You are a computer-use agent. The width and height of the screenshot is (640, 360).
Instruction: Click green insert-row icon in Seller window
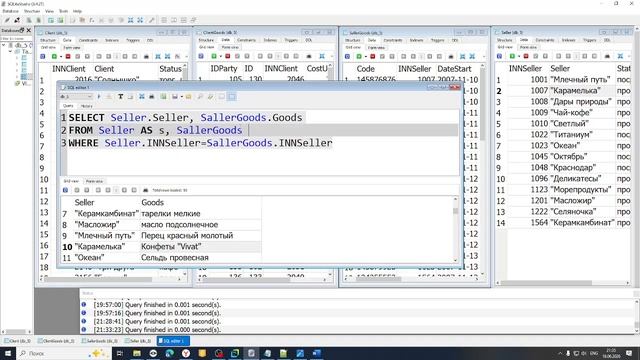(512, 56)
